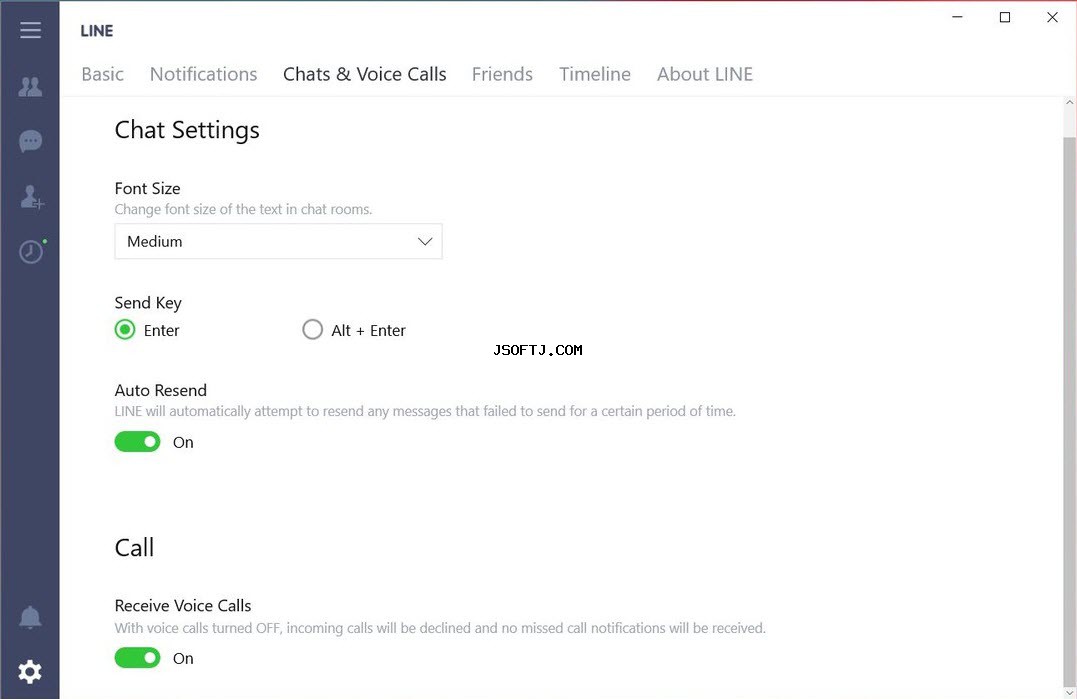Switch to the Basic tab
1077x699 pixels.
pyautogui.click(x=102, y=74)
